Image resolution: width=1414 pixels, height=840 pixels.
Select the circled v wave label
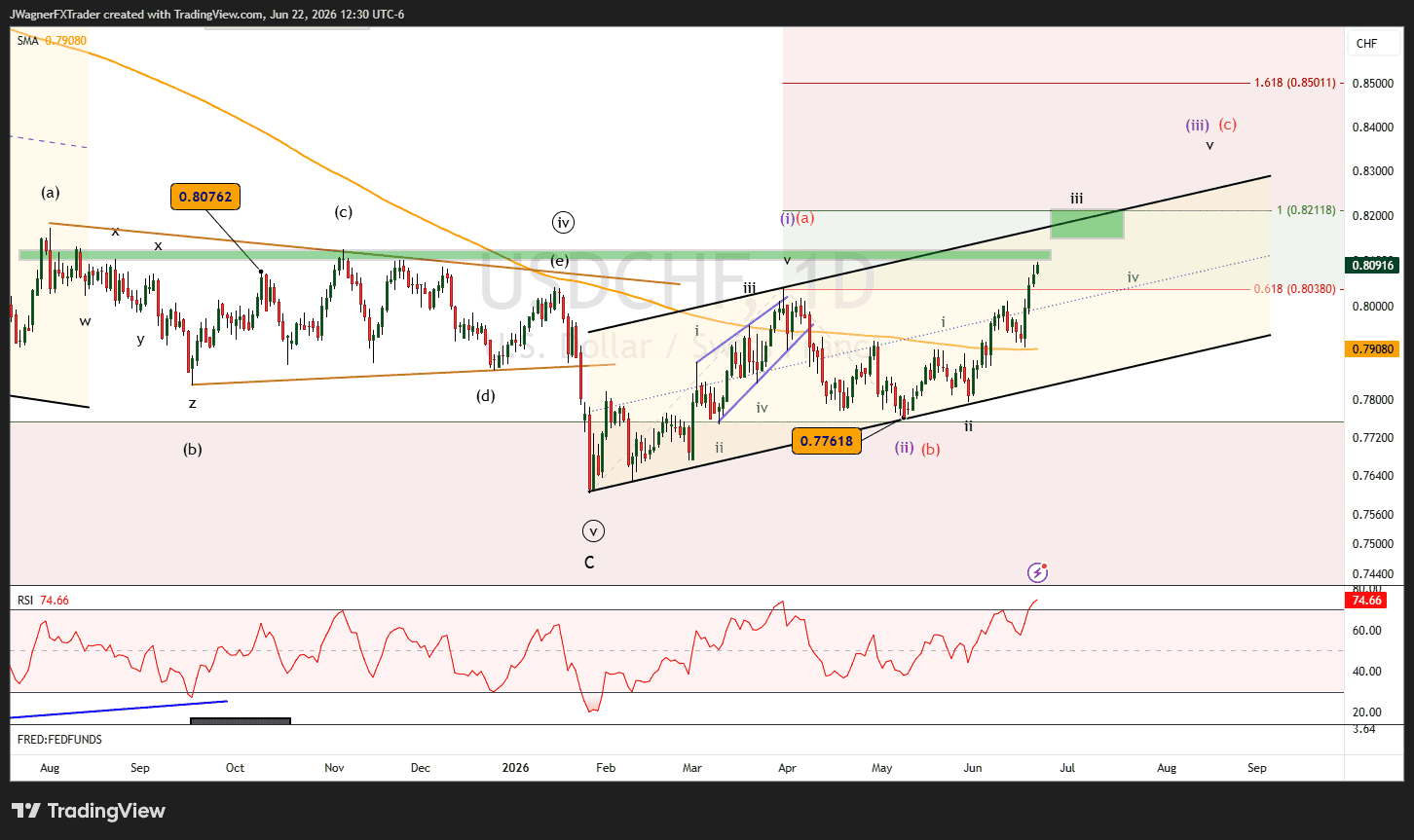[593, 531]
